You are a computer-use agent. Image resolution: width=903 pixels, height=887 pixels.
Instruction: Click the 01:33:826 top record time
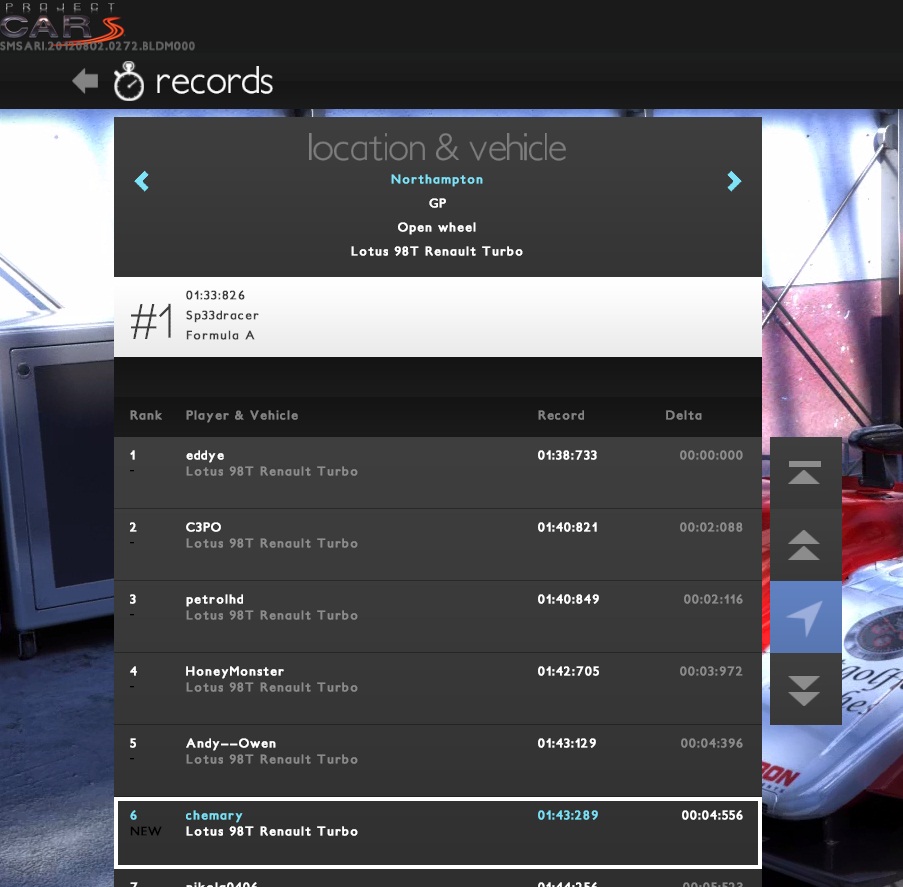215,295
